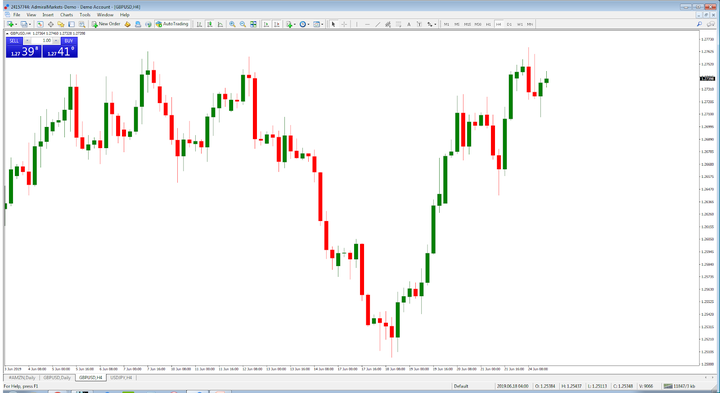This screenshot has width=720, height=393.
Task: Click the New Order button
Action: click(x=106, y=24)
